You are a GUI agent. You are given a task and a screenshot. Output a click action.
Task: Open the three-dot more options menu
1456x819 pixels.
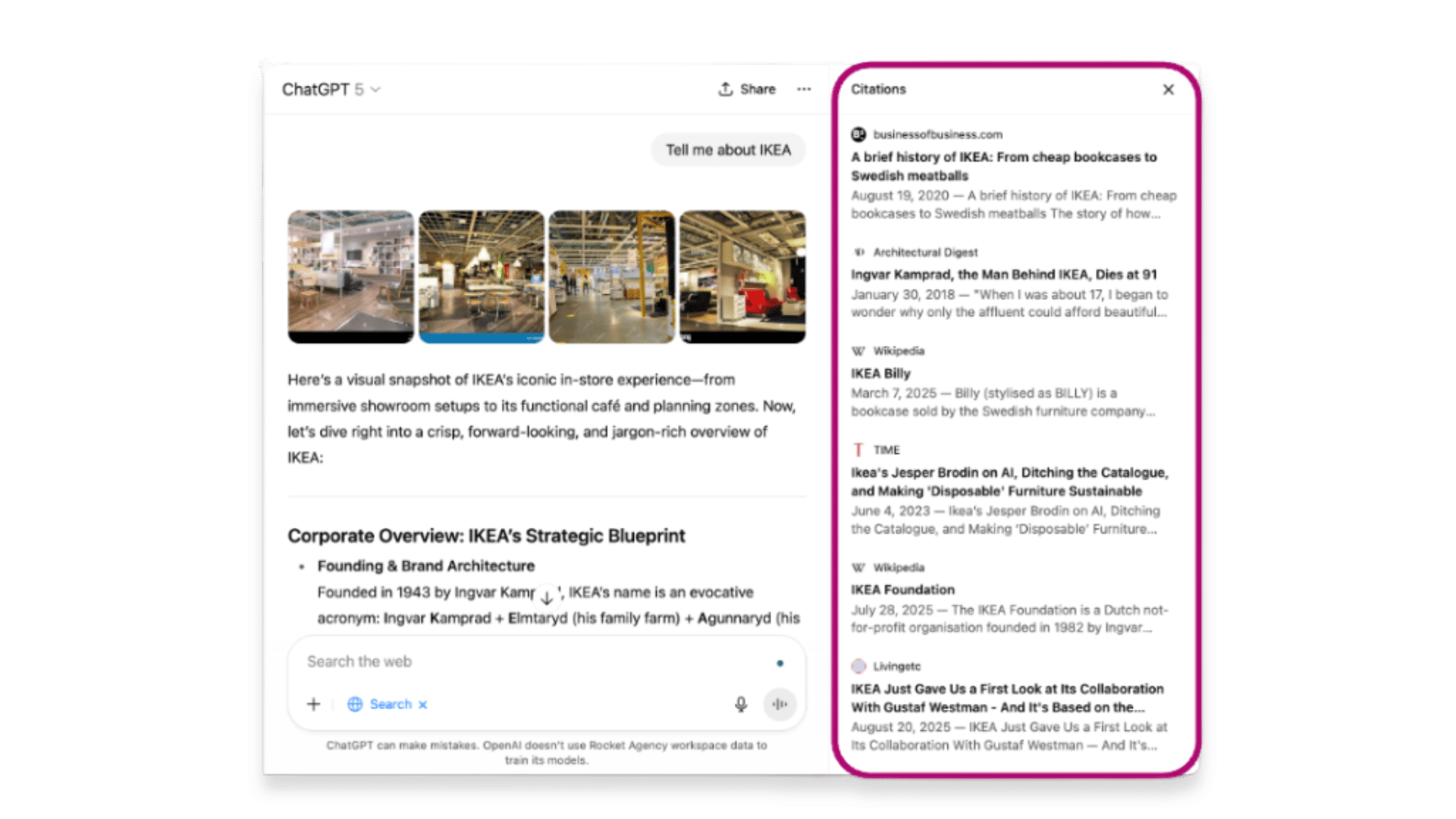pyautogui.click(x=804, y=89)
